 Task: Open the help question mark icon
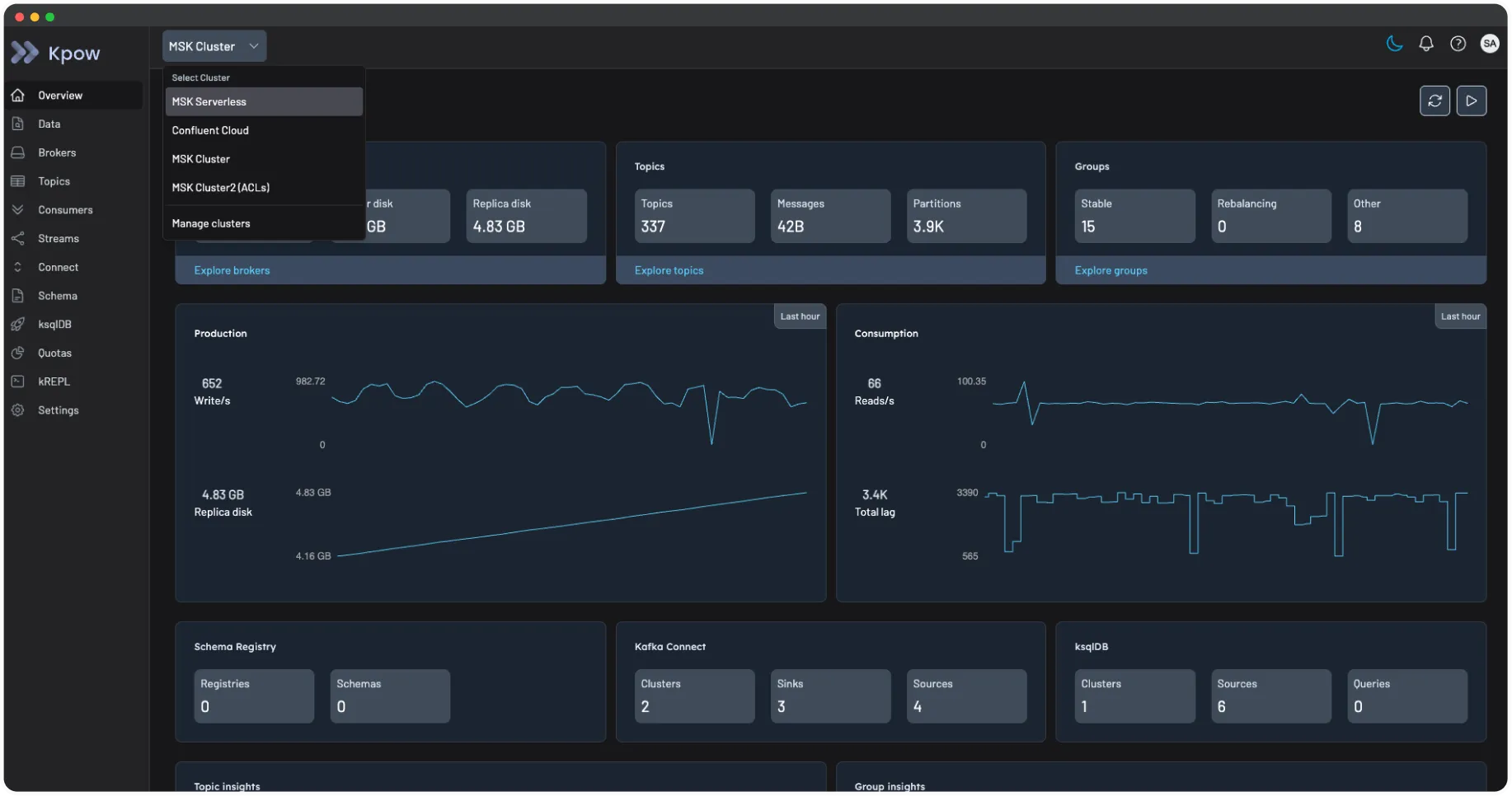coord(1458,44)
